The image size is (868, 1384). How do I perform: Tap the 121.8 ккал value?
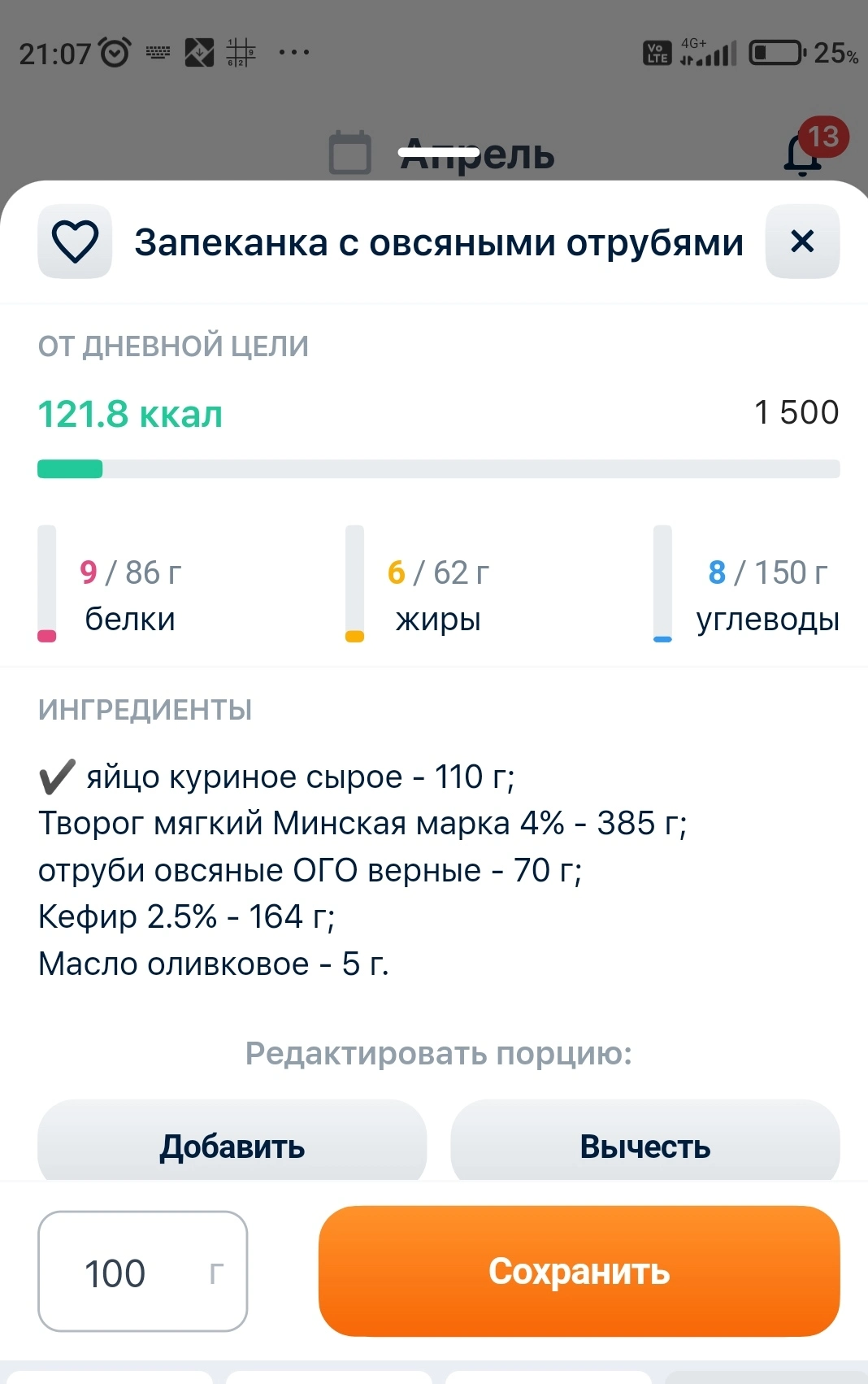(130, 414)
